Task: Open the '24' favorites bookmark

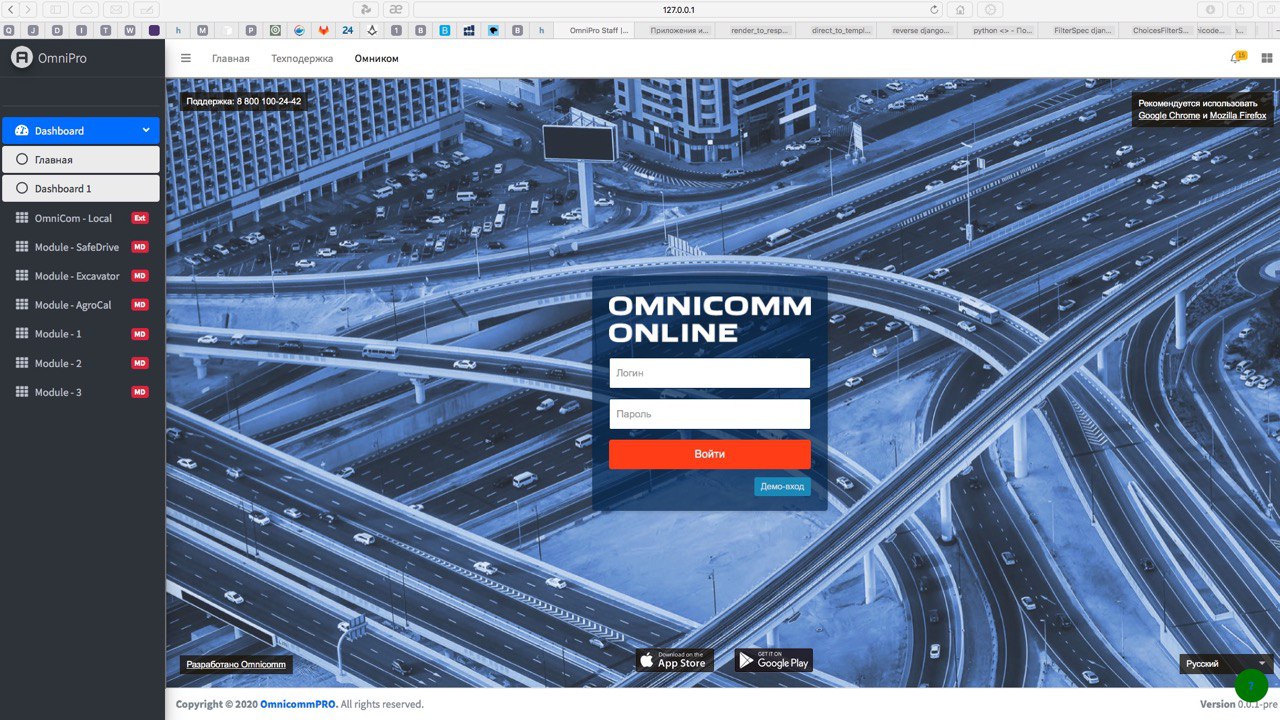Action: (347, 31)
